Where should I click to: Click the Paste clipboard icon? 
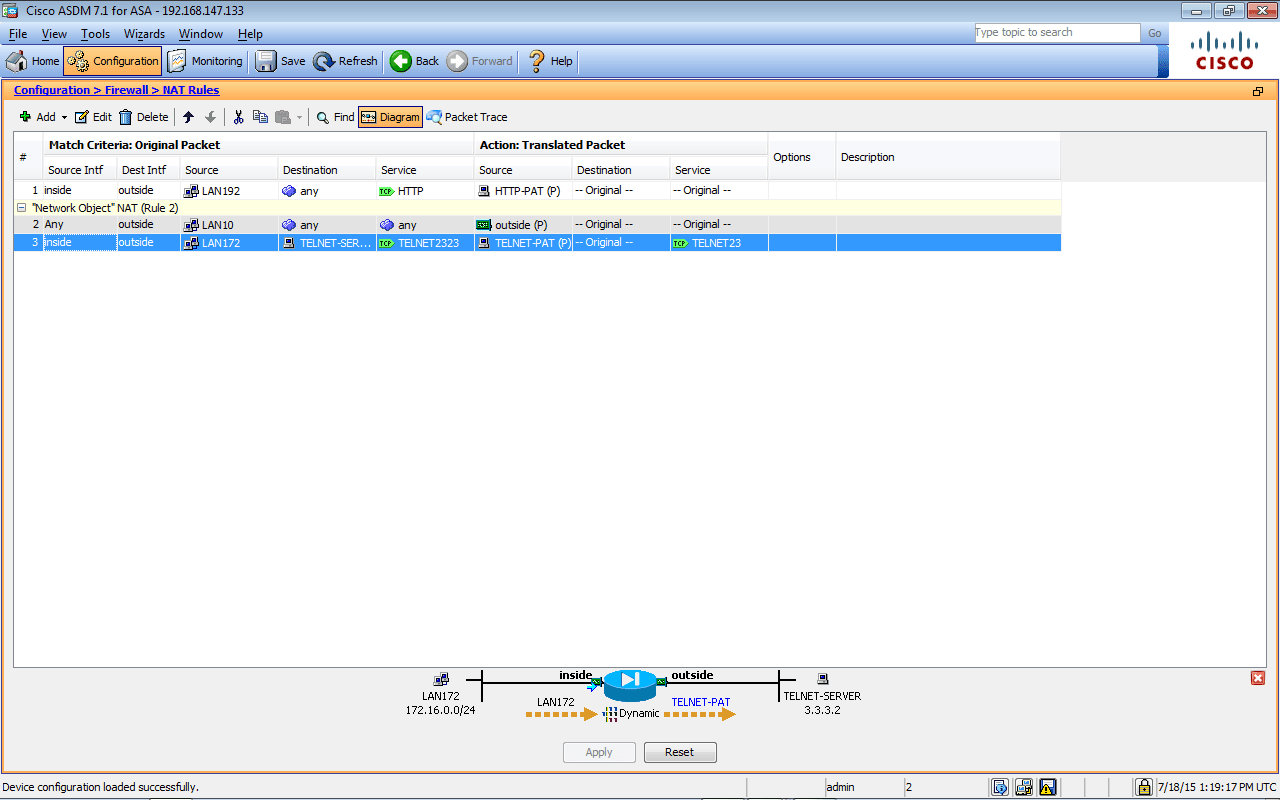282,117
